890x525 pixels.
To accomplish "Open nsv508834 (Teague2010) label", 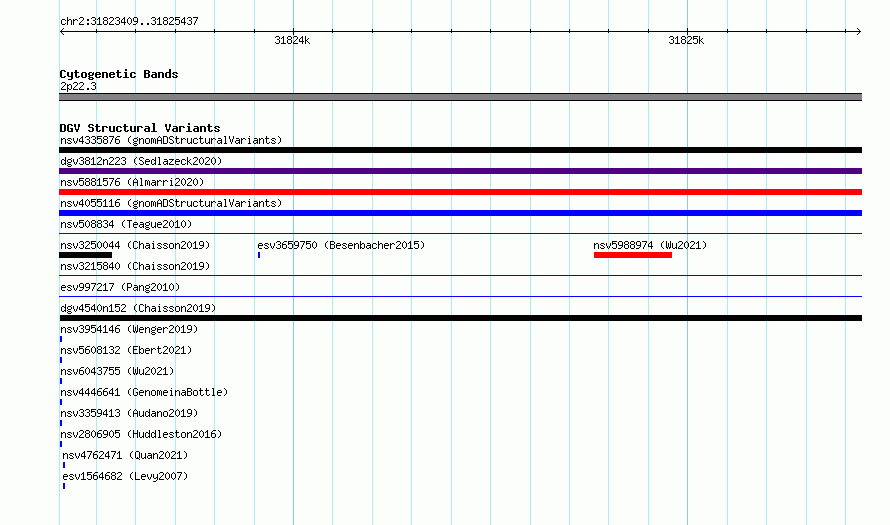I will click(126, 224).
